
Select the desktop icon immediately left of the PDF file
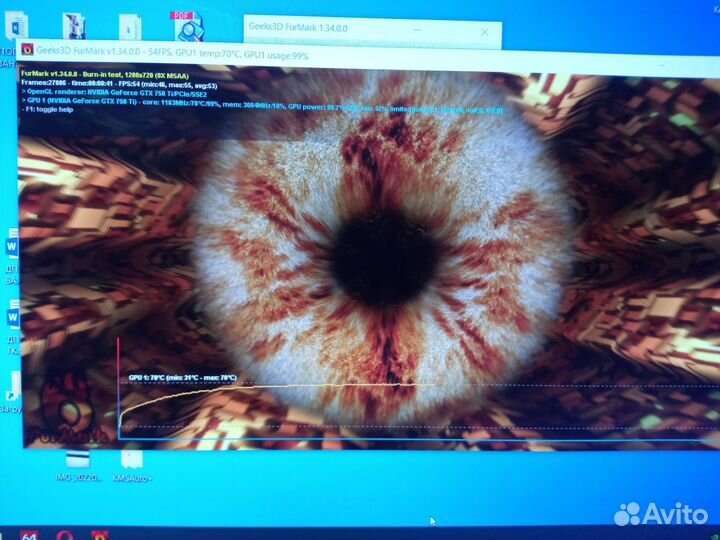click(130, 27)
